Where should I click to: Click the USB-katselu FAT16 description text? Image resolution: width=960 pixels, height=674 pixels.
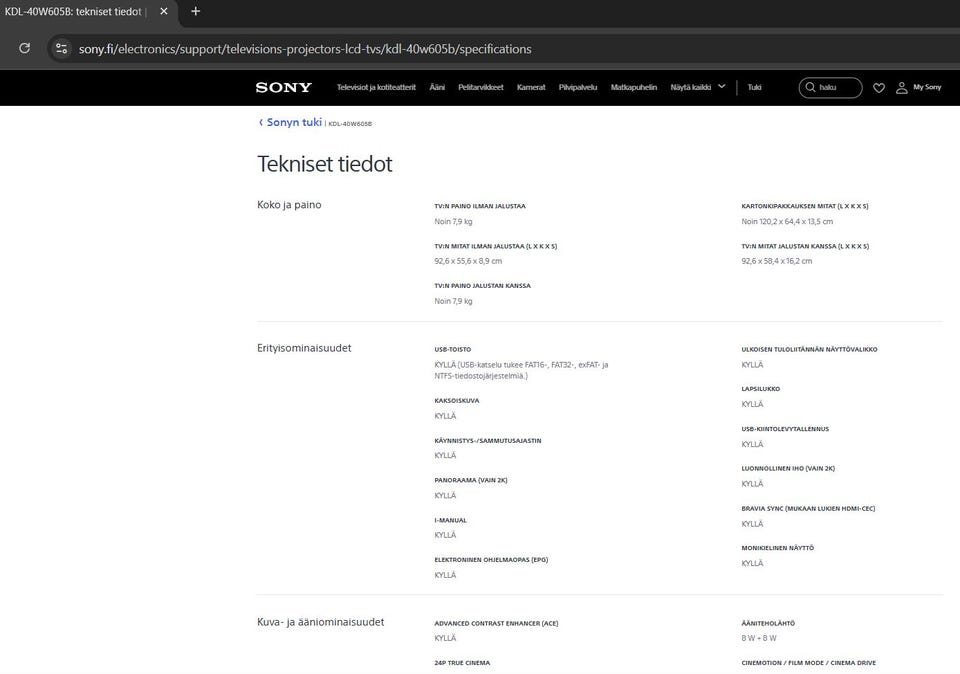(521, 370)
